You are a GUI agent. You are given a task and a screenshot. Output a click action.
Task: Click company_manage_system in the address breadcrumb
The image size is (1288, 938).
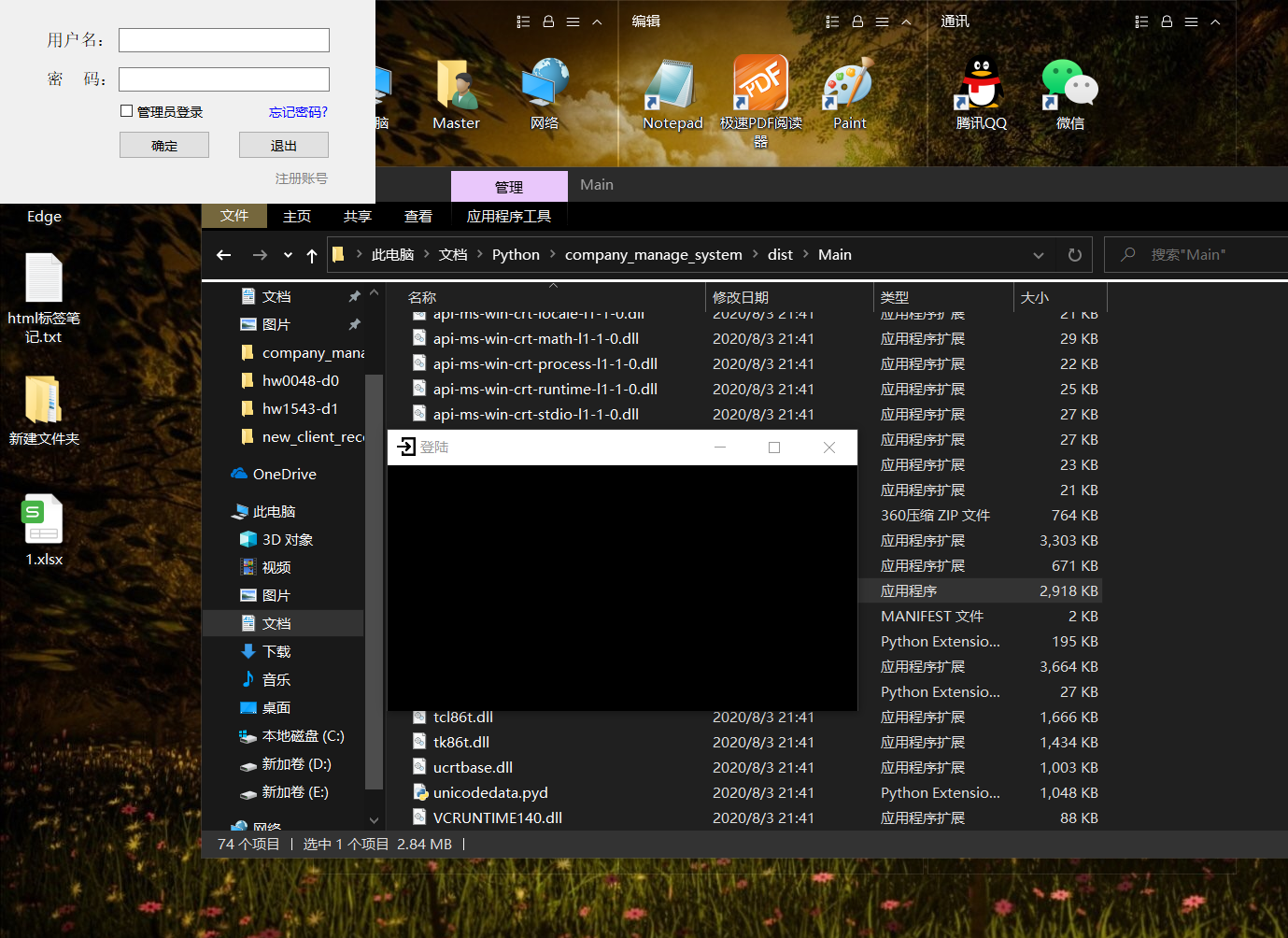click(x=654, y=254)
